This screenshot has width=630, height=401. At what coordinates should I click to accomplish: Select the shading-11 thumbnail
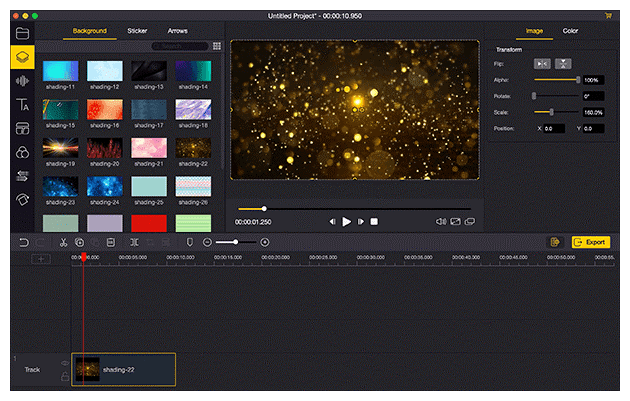60,71
